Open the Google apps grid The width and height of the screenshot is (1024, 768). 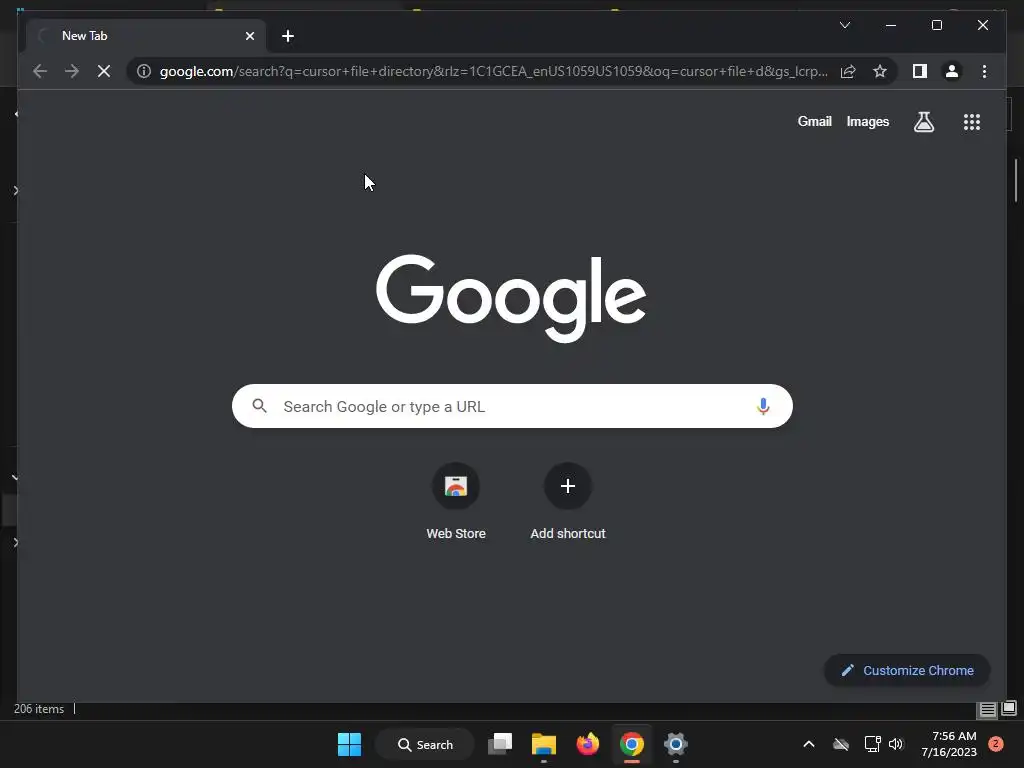click(x=972, y=122)
